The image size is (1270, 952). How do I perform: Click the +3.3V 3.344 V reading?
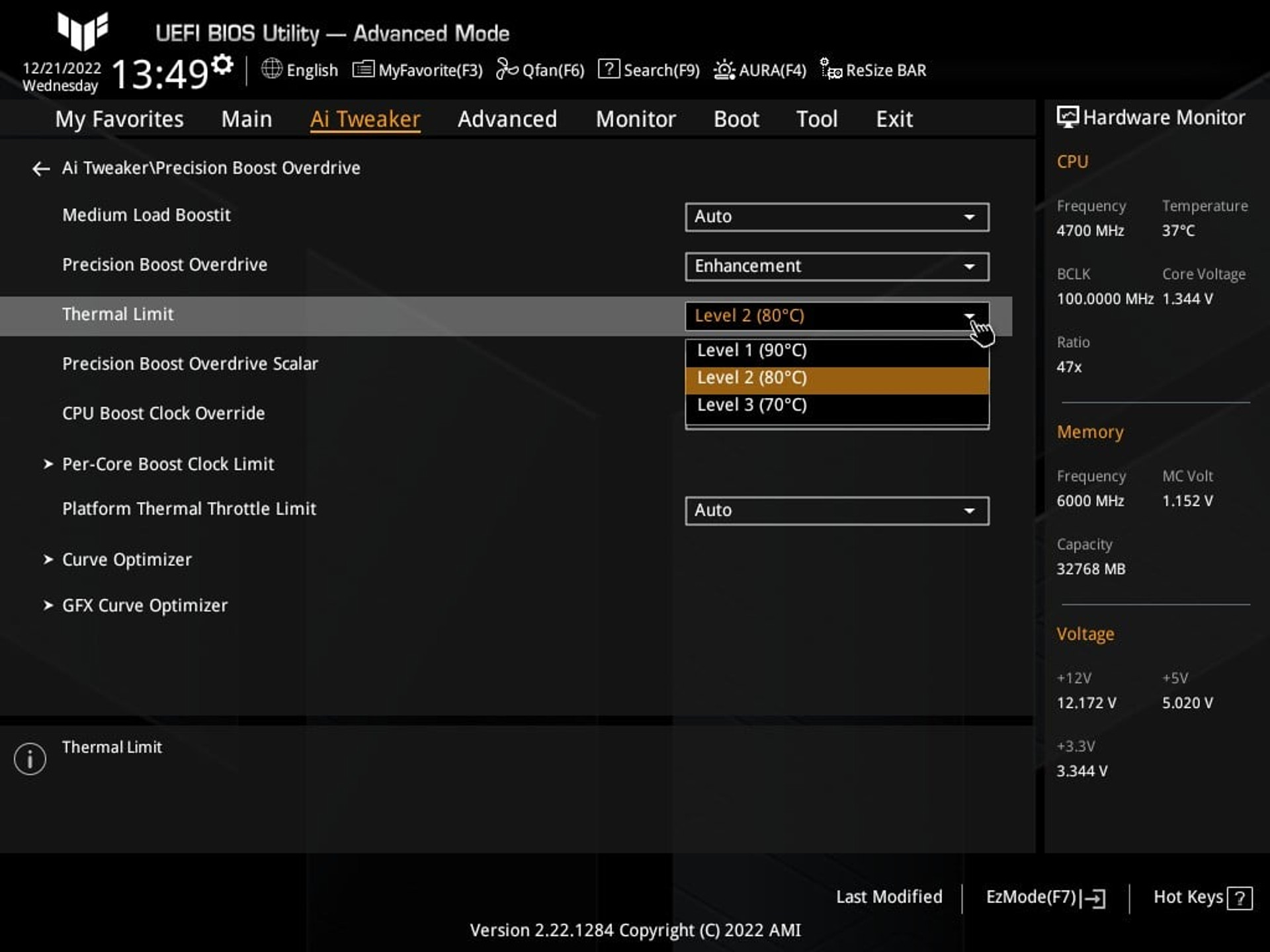[x=1081, y=771]
